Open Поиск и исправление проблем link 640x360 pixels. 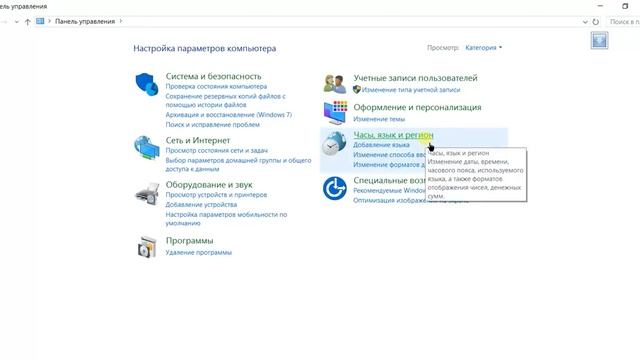(213, 124)
